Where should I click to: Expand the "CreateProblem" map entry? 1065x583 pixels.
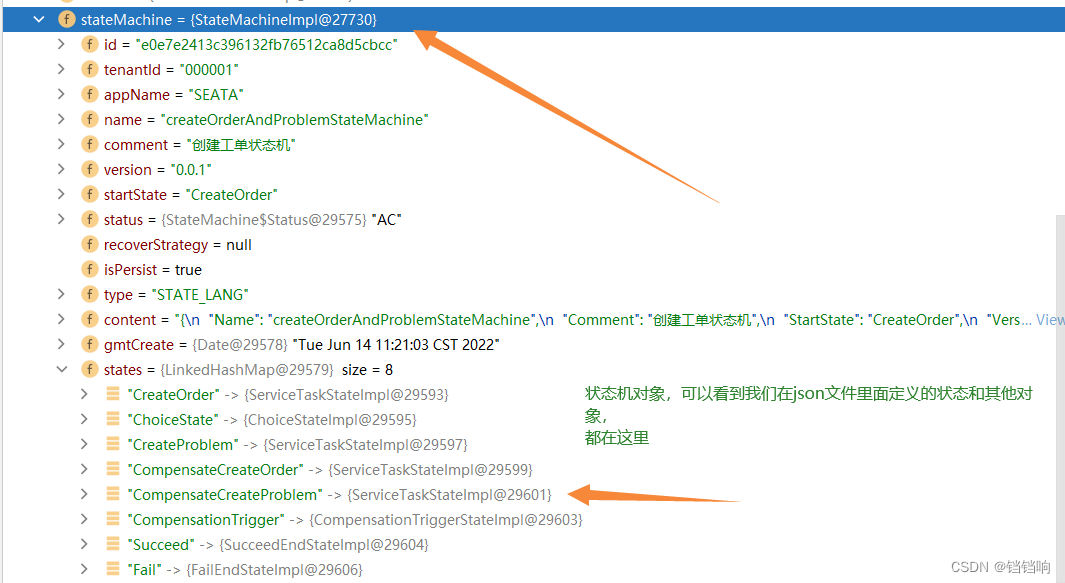pyautogui.click(x=84, y=444)
